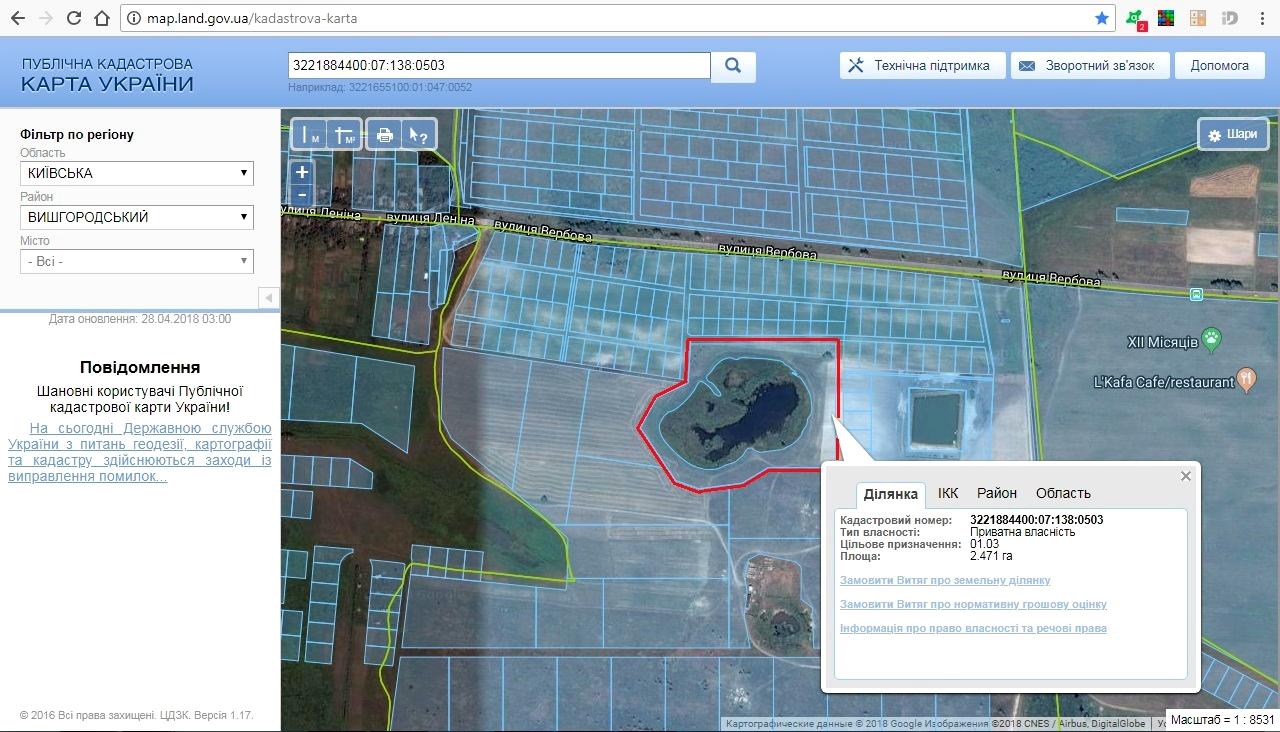
Task: Open the Місто dropdown
Action: tap(136, 261)
